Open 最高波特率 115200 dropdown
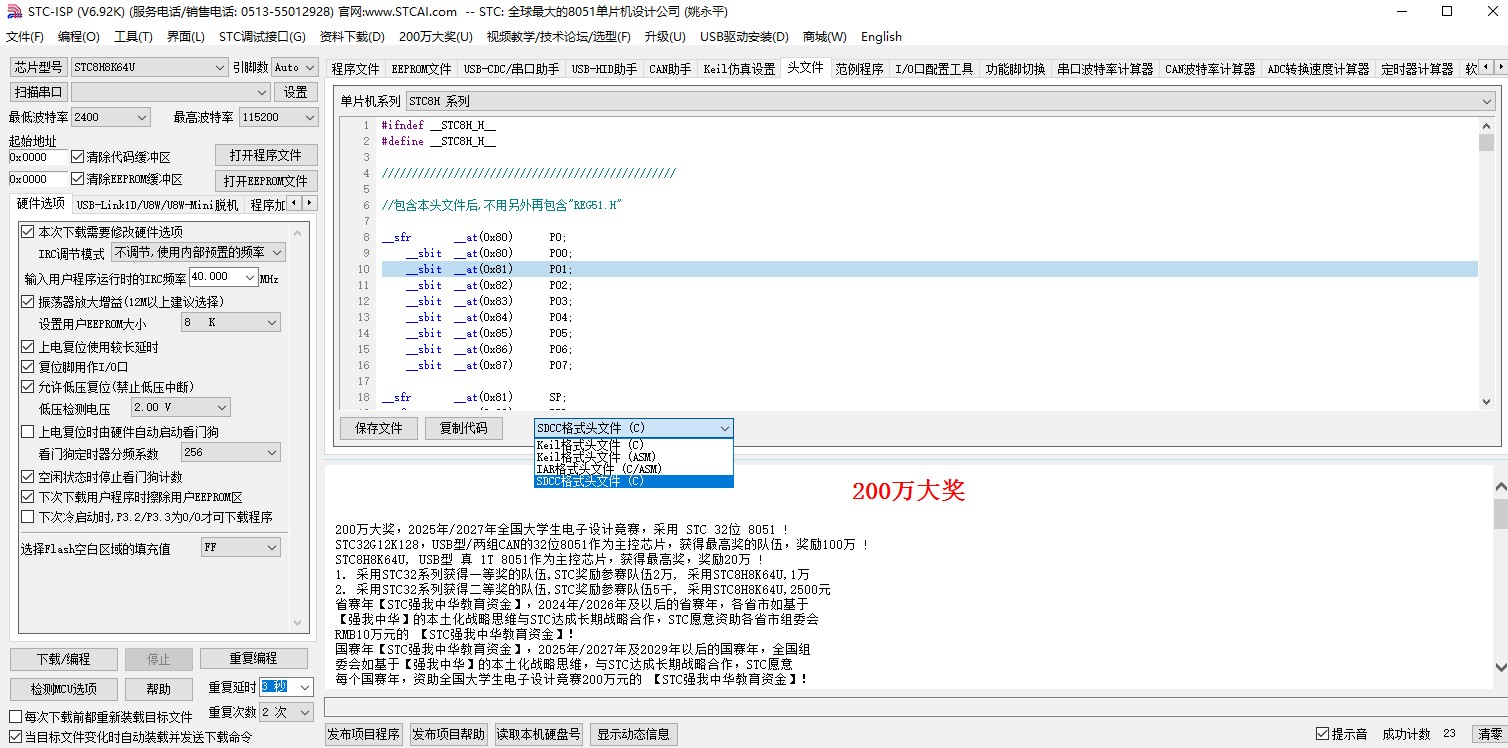 point(278,117)
